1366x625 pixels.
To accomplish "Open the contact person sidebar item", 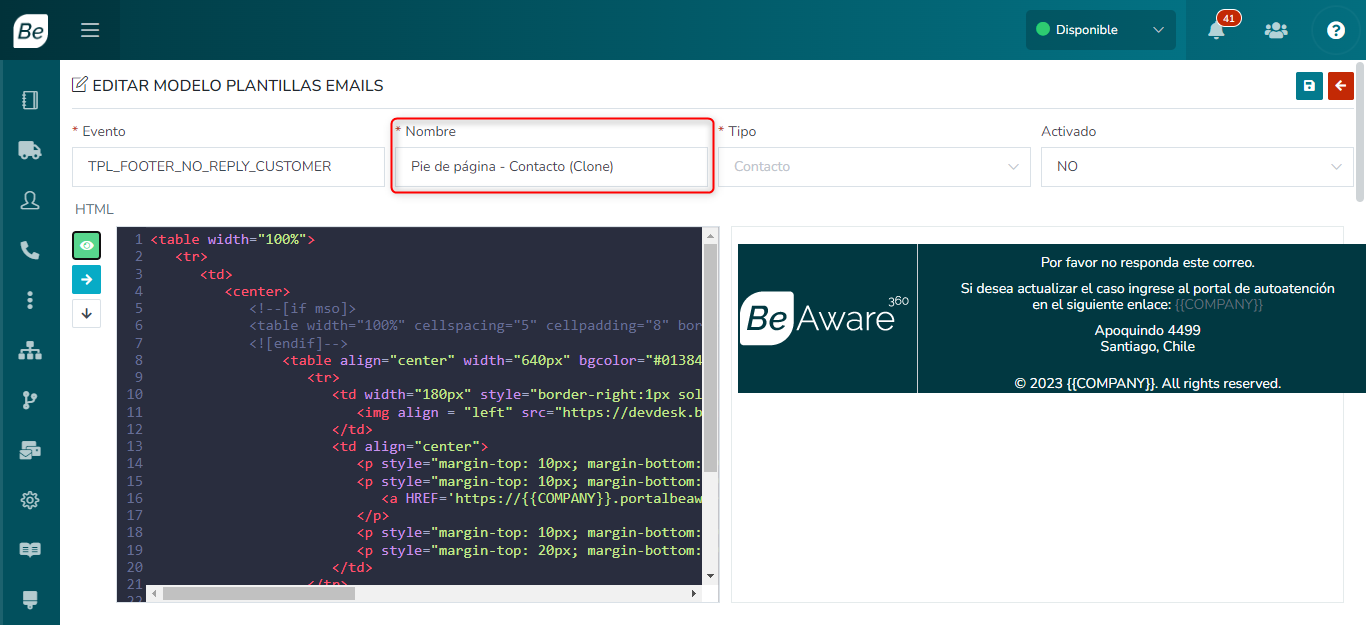I will 30,200.
